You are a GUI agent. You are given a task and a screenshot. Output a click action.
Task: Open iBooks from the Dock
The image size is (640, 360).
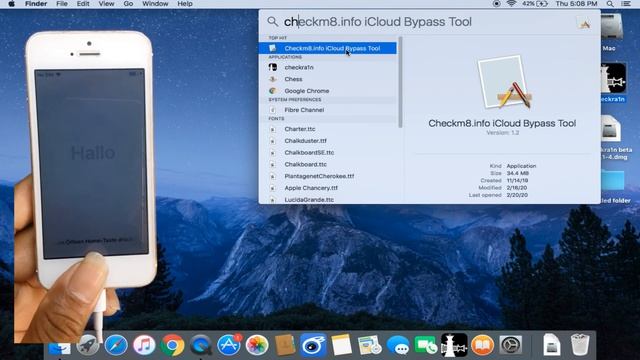[x=482, y=345]
